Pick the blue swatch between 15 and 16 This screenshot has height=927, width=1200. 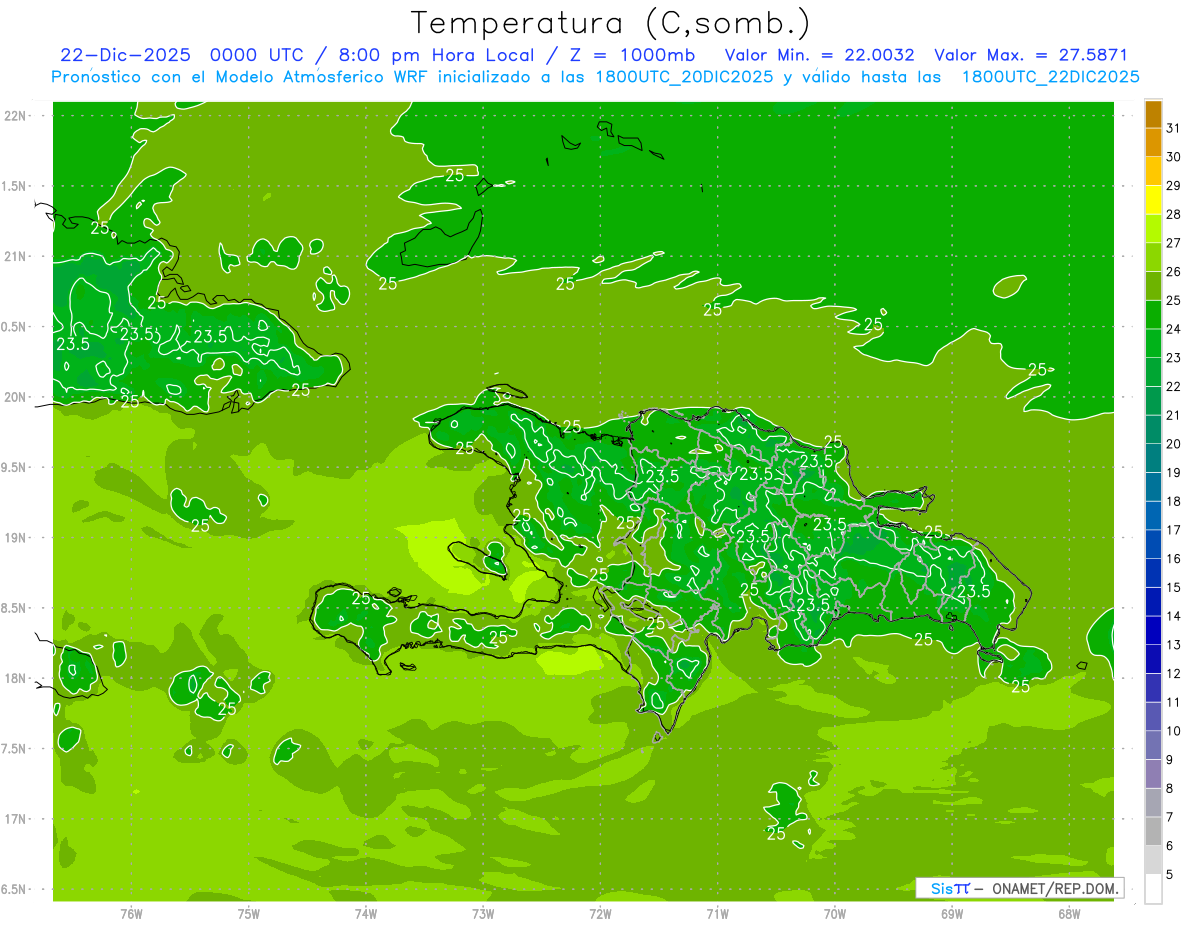[1153, 573]
